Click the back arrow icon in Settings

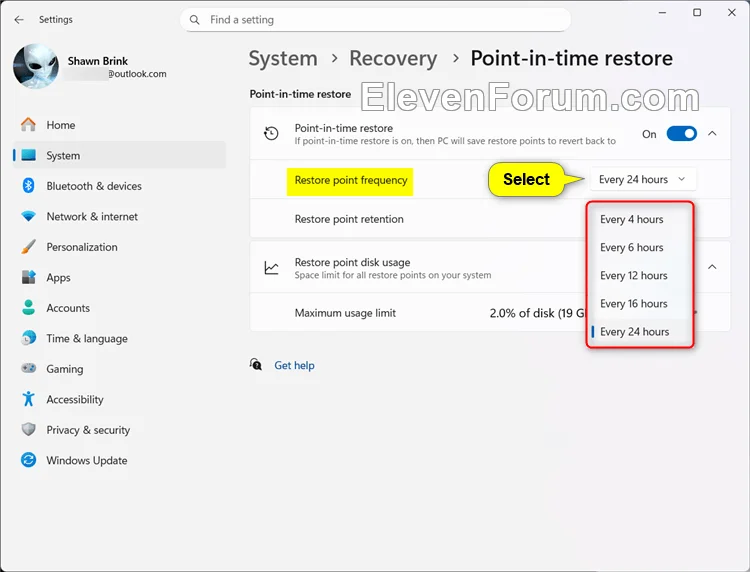(x=19, y=20)
